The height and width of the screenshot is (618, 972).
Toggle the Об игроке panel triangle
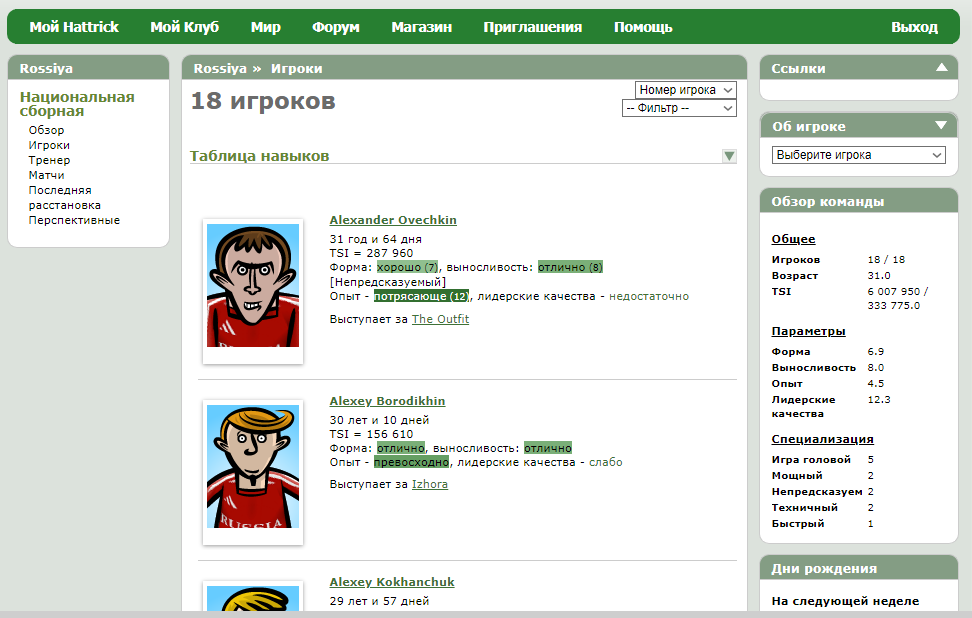[x=941, y=125]
